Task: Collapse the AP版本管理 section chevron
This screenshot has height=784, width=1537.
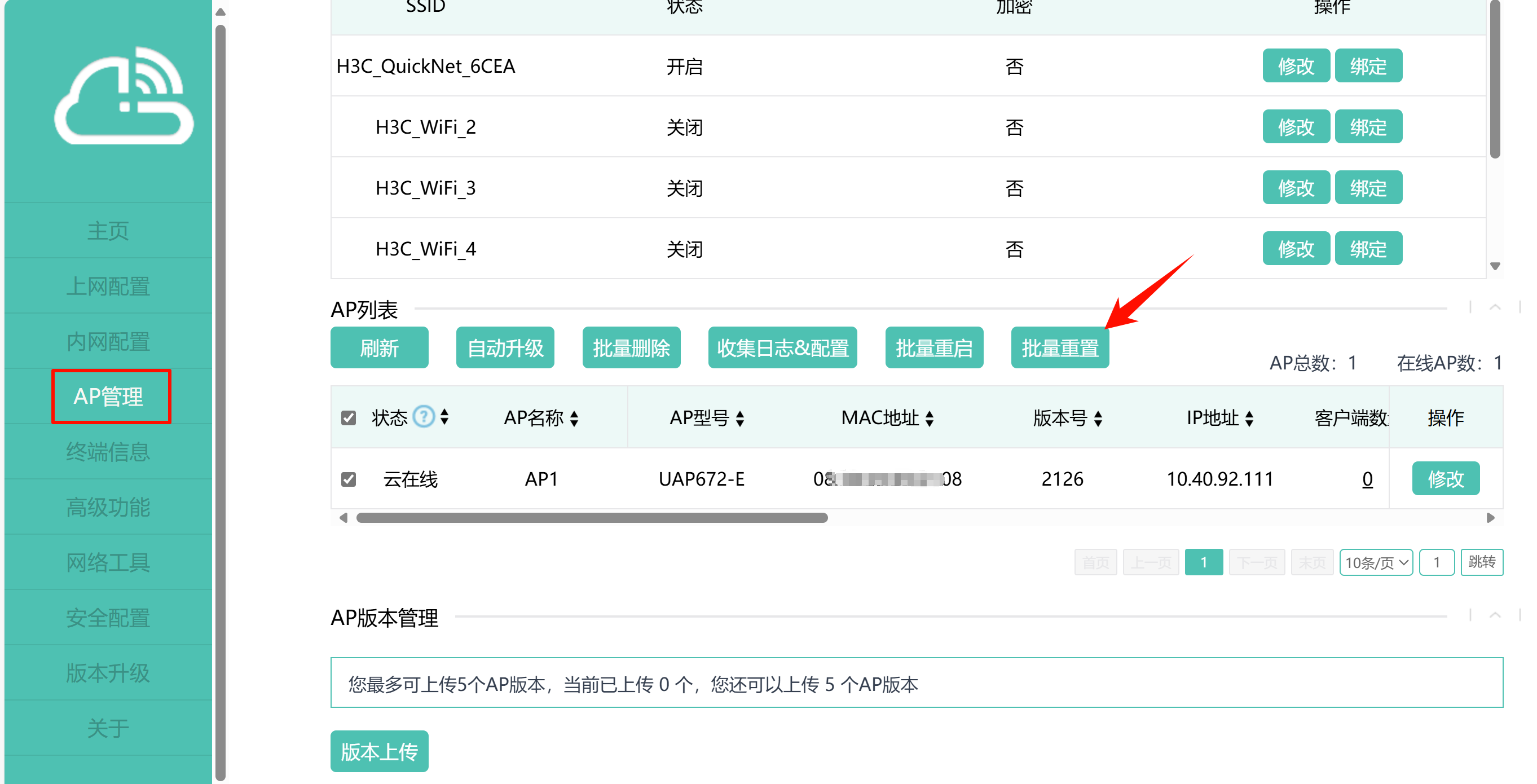Action: pyautogui.click(x=1495, y=615)
